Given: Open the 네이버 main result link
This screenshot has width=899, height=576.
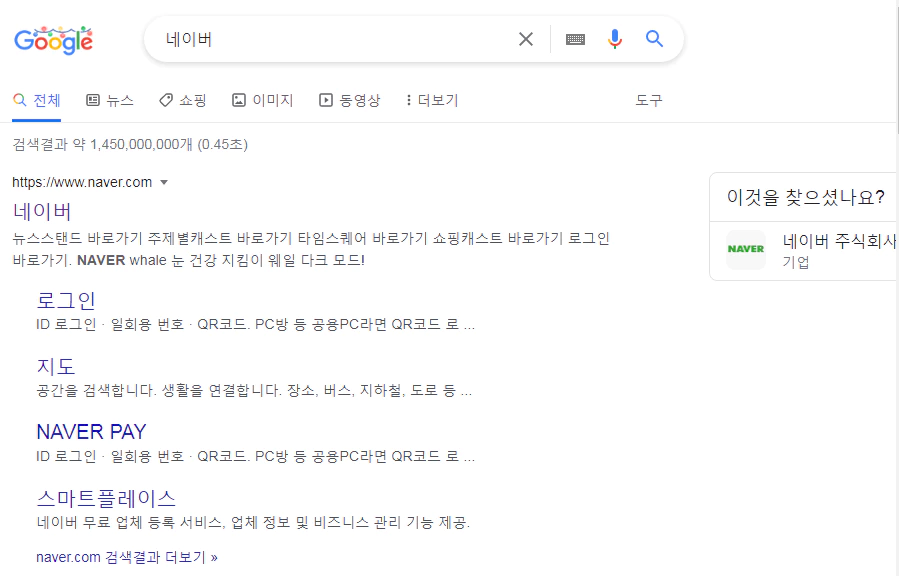Looking at the screenshot, I should [x=42, y=211].
